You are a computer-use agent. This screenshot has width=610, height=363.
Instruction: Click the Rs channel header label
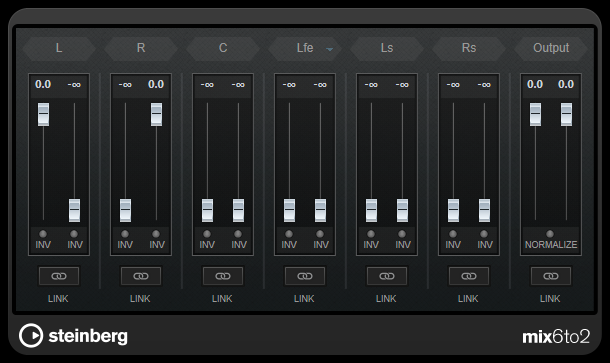click(469, 48)
